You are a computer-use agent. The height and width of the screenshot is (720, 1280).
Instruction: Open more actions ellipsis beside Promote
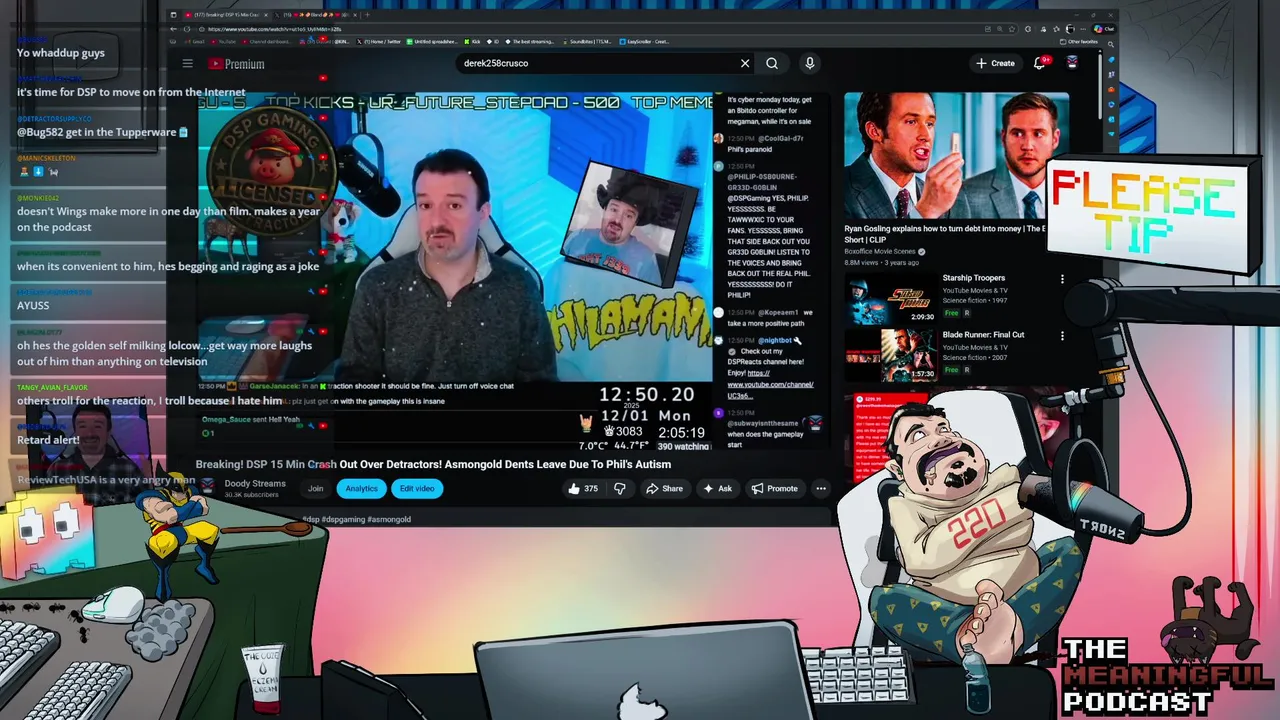click(x=821, y=488)
